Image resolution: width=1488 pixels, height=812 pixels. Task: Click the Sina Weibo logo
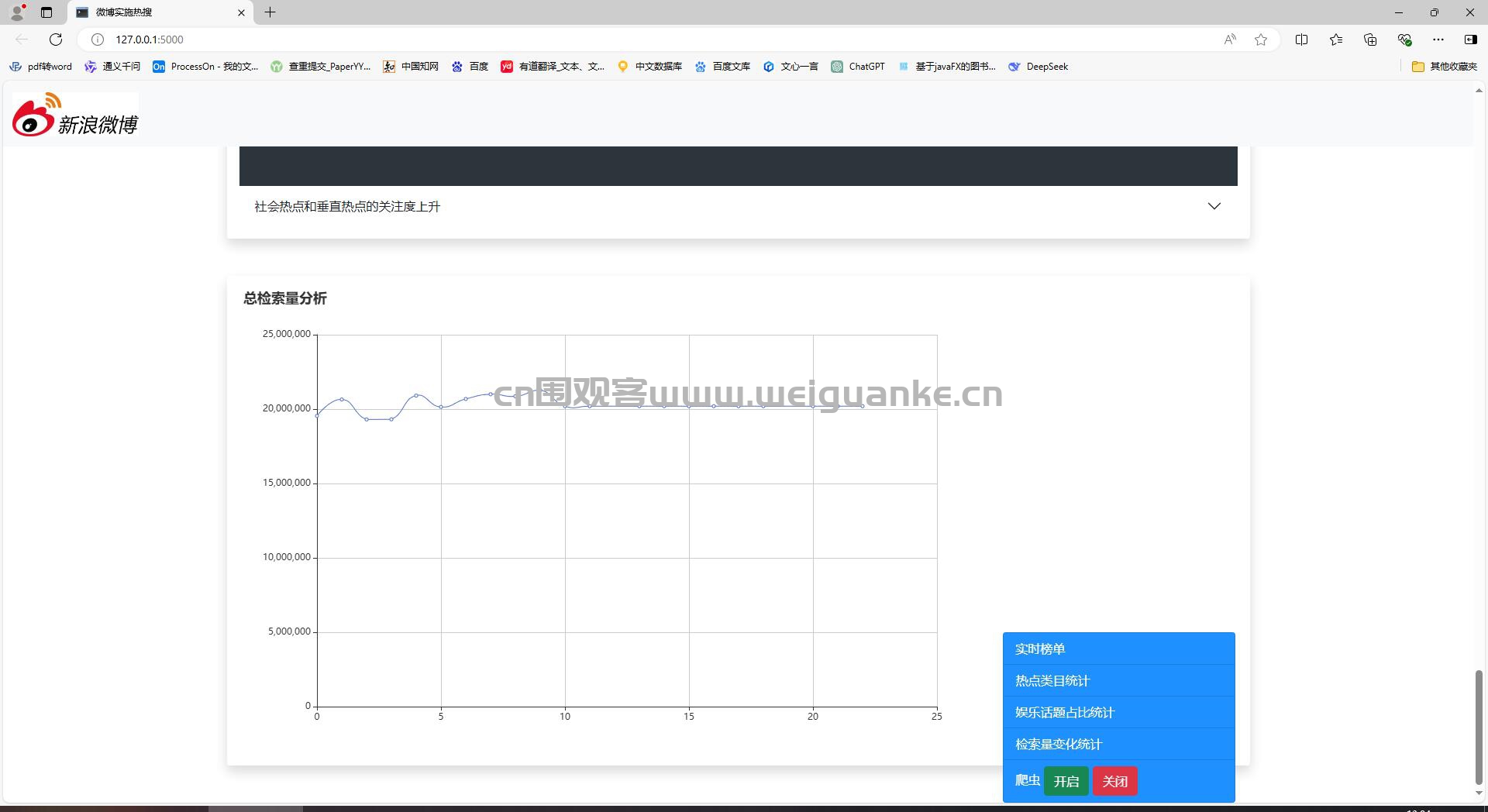coord(75,115)
